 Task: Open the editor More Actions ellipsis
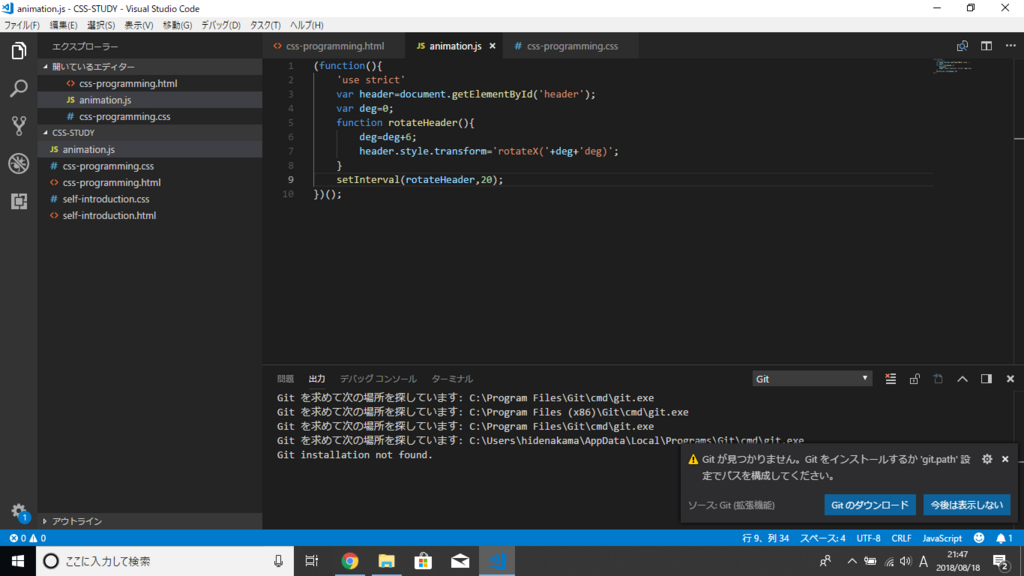coord(1010,46)
